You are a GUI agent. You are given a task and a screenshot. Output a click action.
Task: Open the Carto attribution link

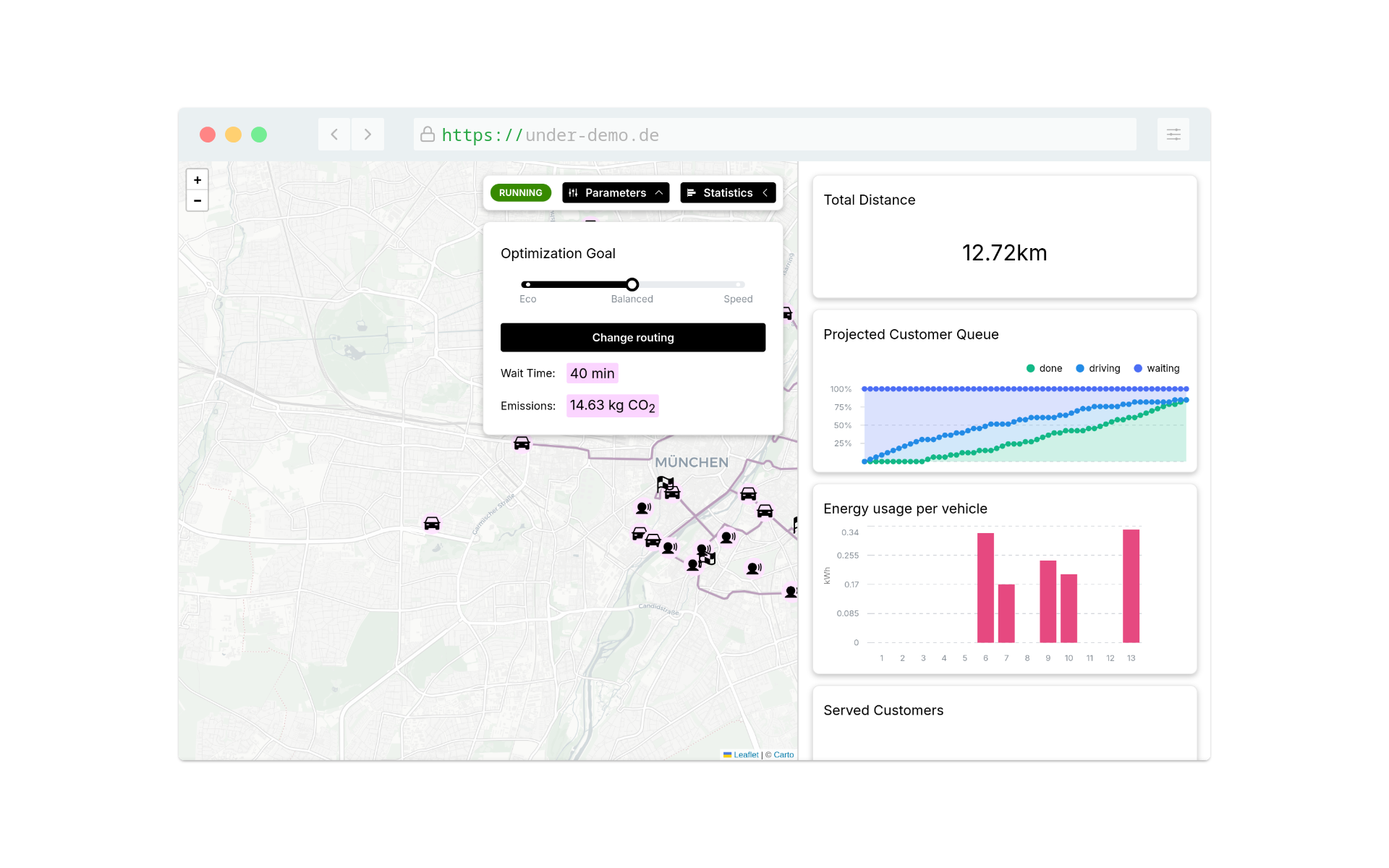click(x=783, y=754)
